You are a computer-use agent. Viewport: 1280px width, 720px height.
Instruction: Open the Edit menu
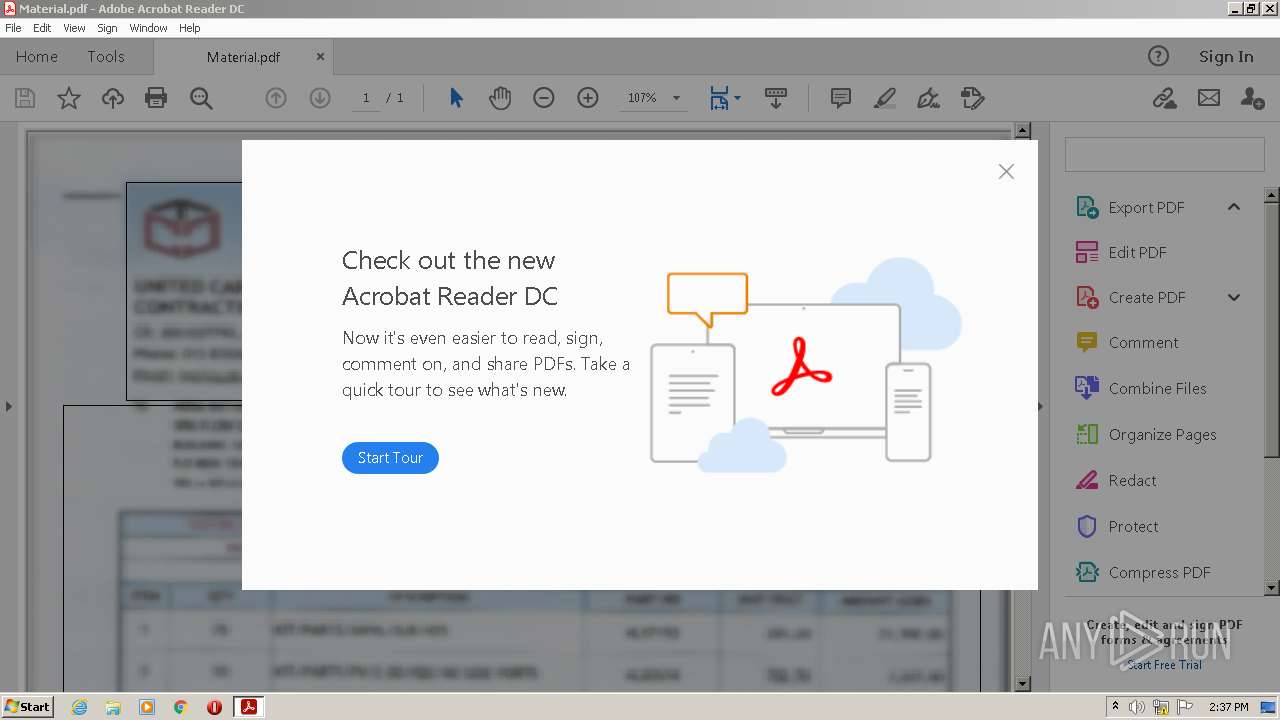(x=42, y=28)
